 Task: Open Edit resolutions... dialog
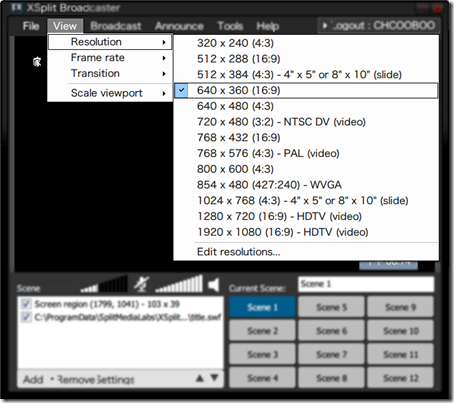(x=306, y=252)
